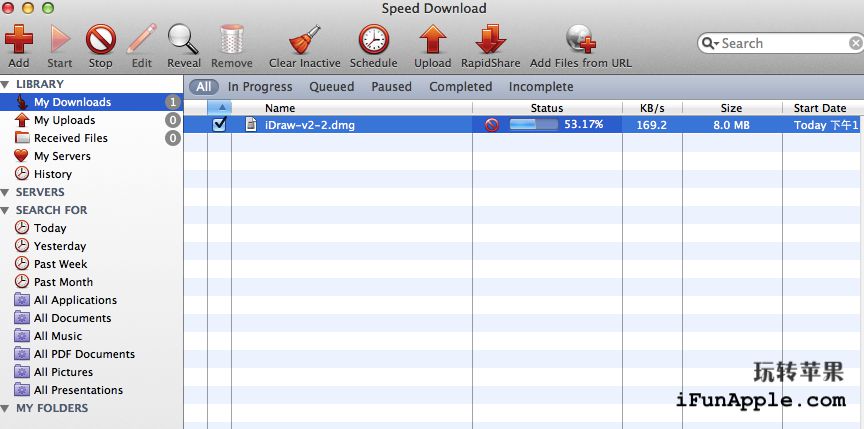This screenshot has width=864, height=429.
Task: Collapse the SERVERS section triangle
Action: point(5,193)
